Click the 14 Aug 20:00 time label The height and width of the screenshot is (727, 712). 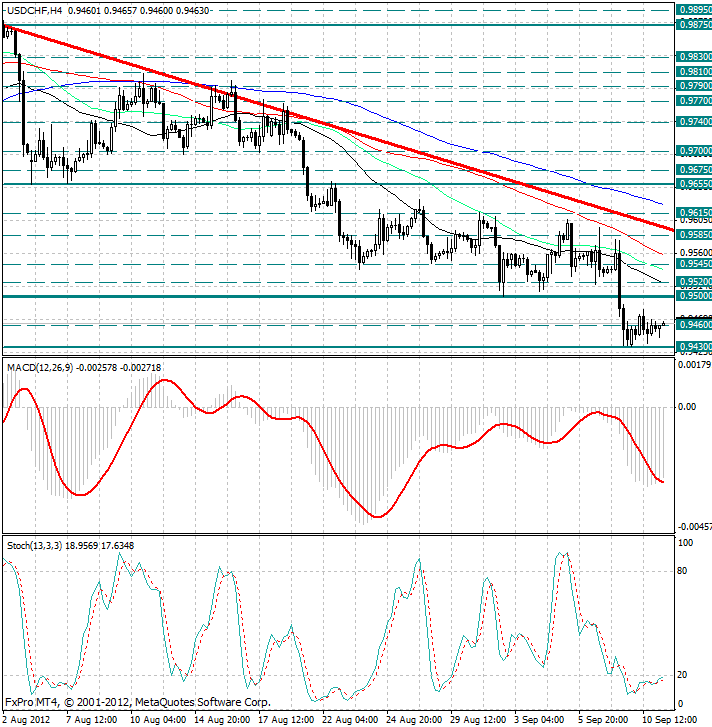(222, 720)
